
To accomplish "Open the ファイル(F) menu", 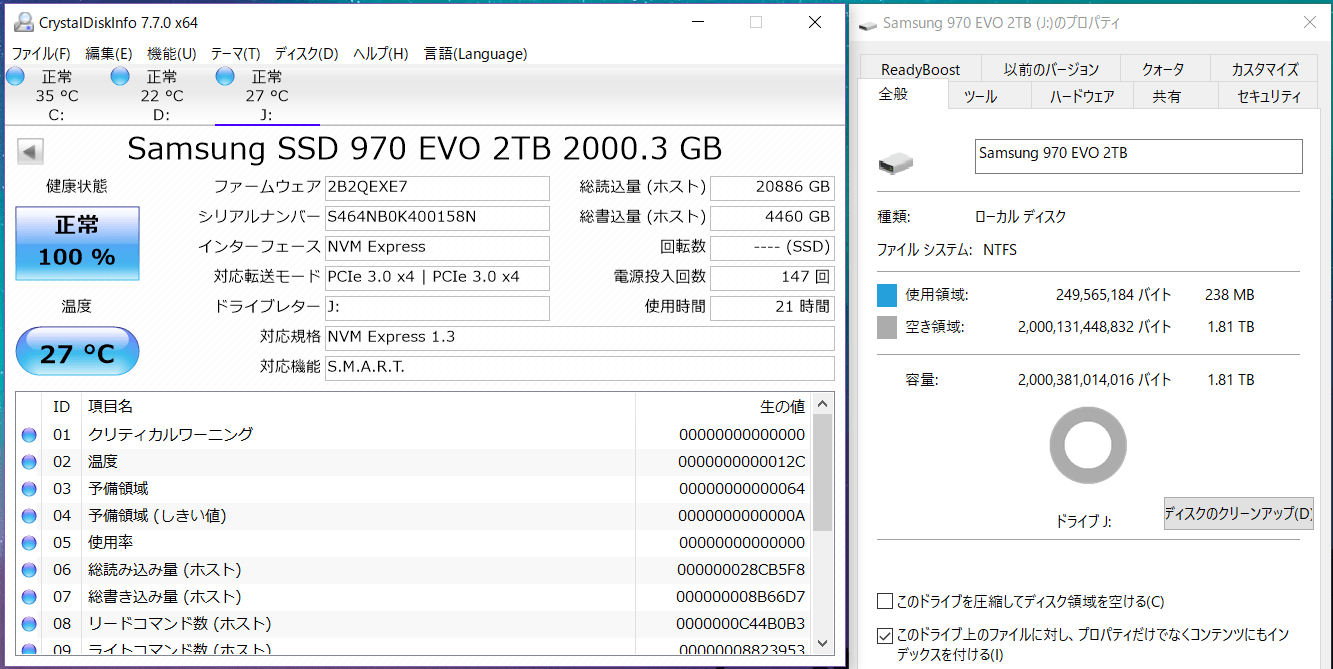I will 41,53.
